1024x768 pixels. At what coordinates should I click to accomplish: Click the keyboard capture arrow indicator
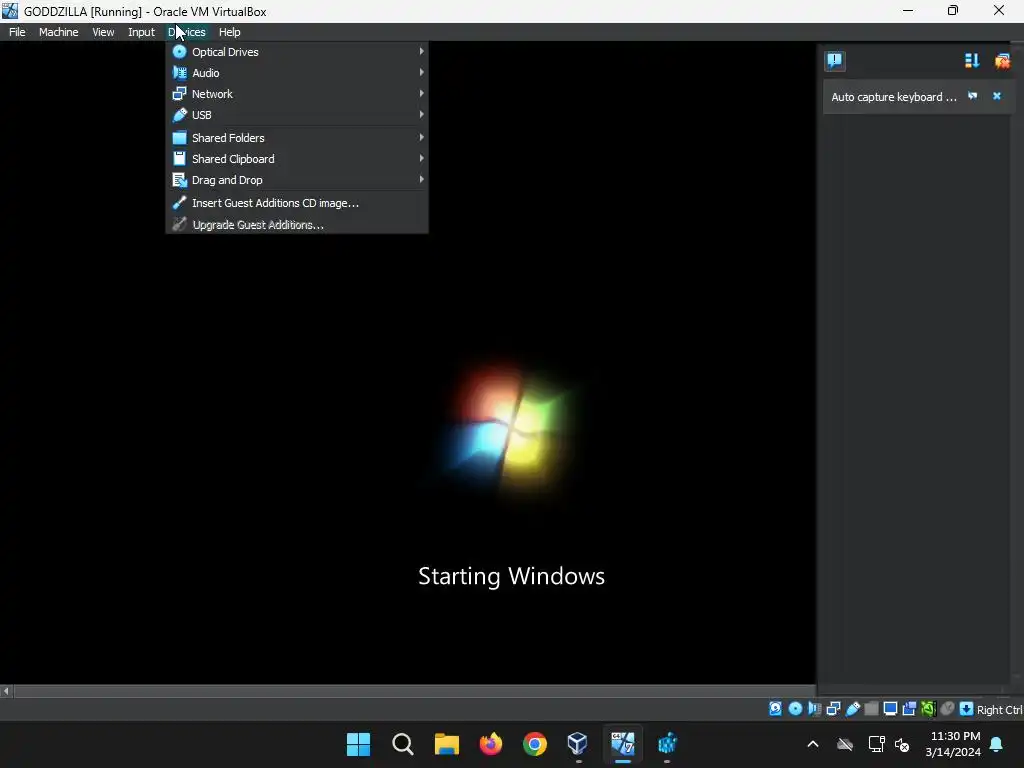click(x=967, y=709)
